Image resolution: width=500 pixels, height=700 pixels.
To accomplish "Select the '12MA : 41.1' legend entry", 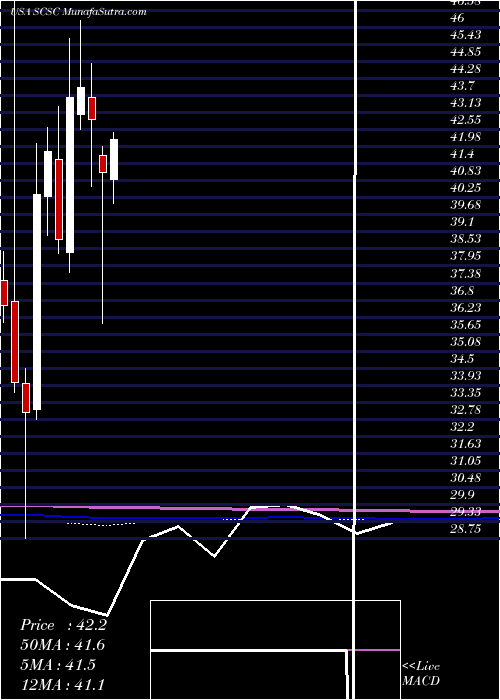I will pyautogui.click(x=63, y=684).
